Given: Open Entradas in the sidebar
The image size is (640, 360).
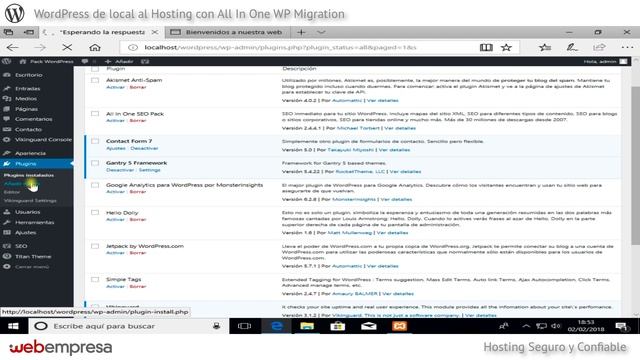Looking at the screenshot, I should coord(27,89).
